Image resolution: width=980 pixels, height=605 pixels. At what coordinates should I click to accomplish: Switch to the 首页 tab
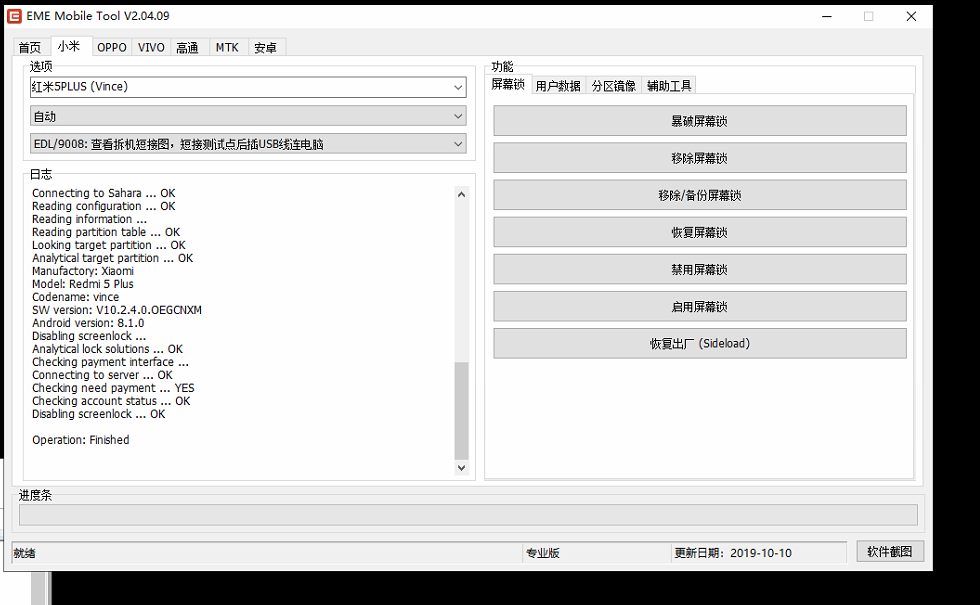[30, 48]
